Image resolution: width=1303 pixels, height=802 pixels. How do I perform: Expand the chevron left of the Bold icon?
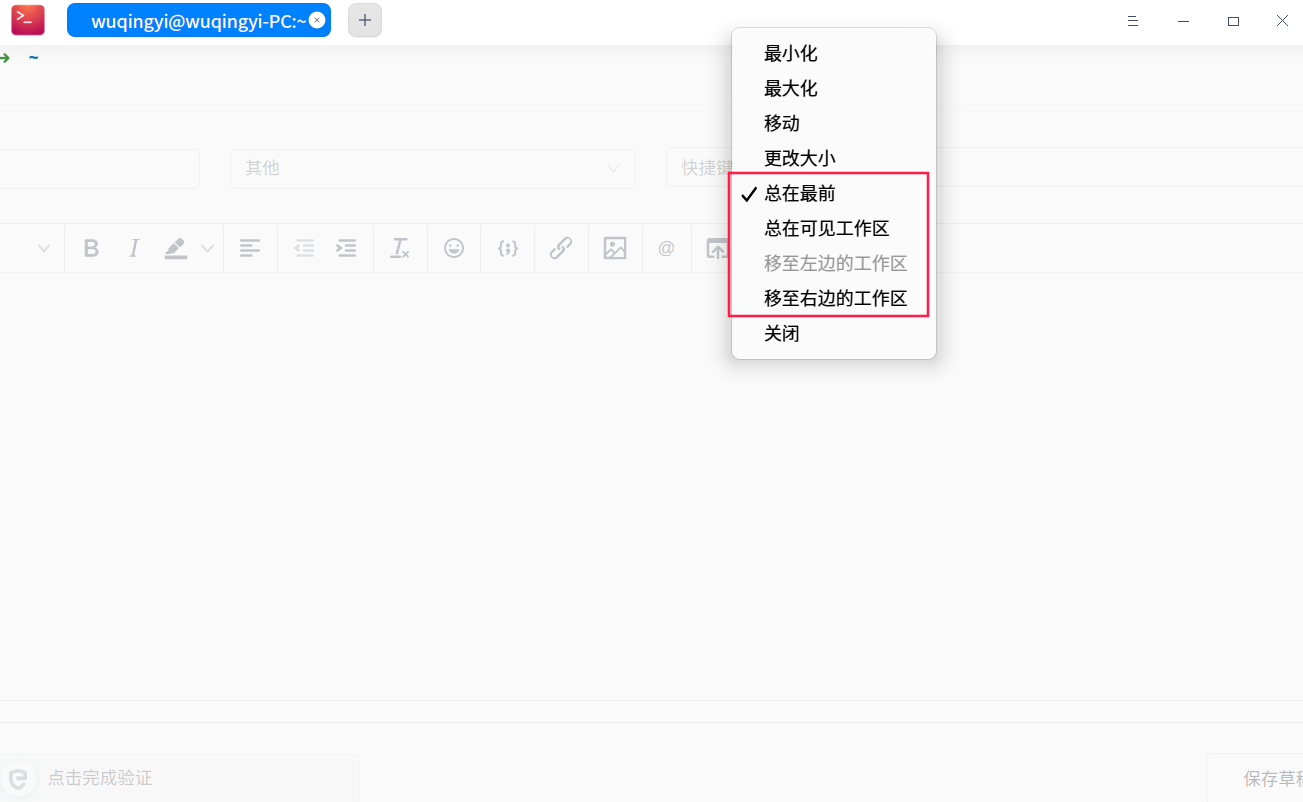[44, 249]
